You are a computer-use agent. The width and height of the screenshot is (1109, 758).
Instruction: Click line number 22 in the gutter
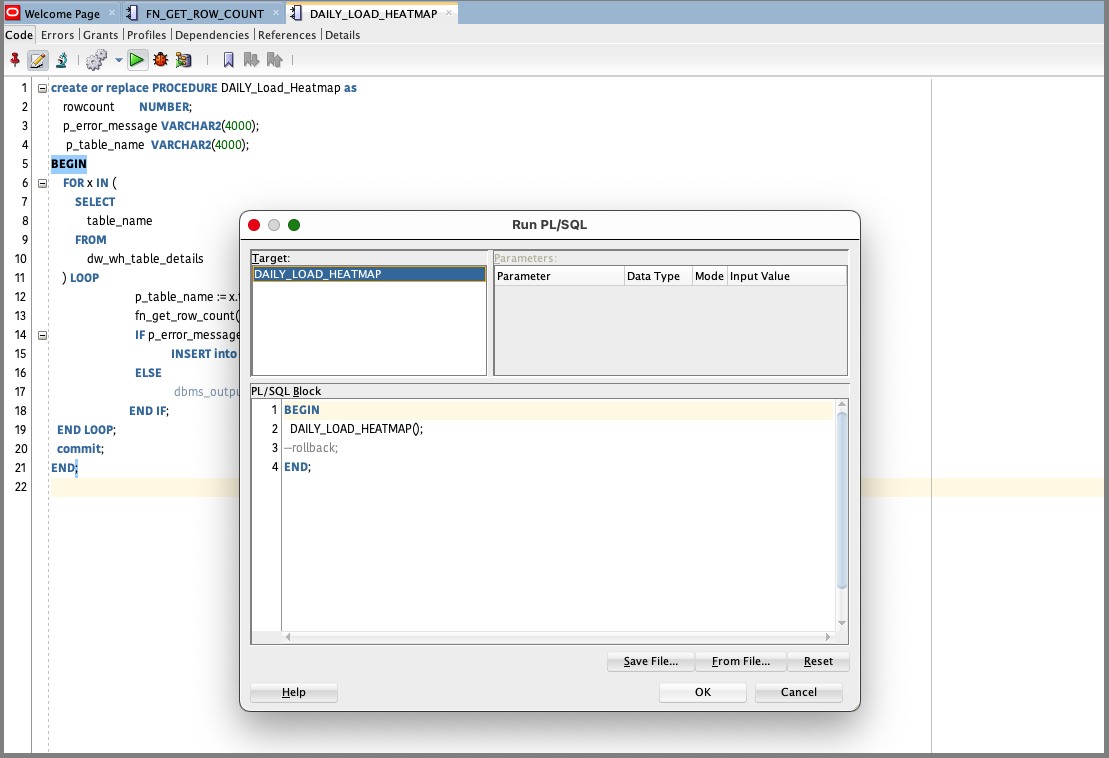tap(21, 487)
